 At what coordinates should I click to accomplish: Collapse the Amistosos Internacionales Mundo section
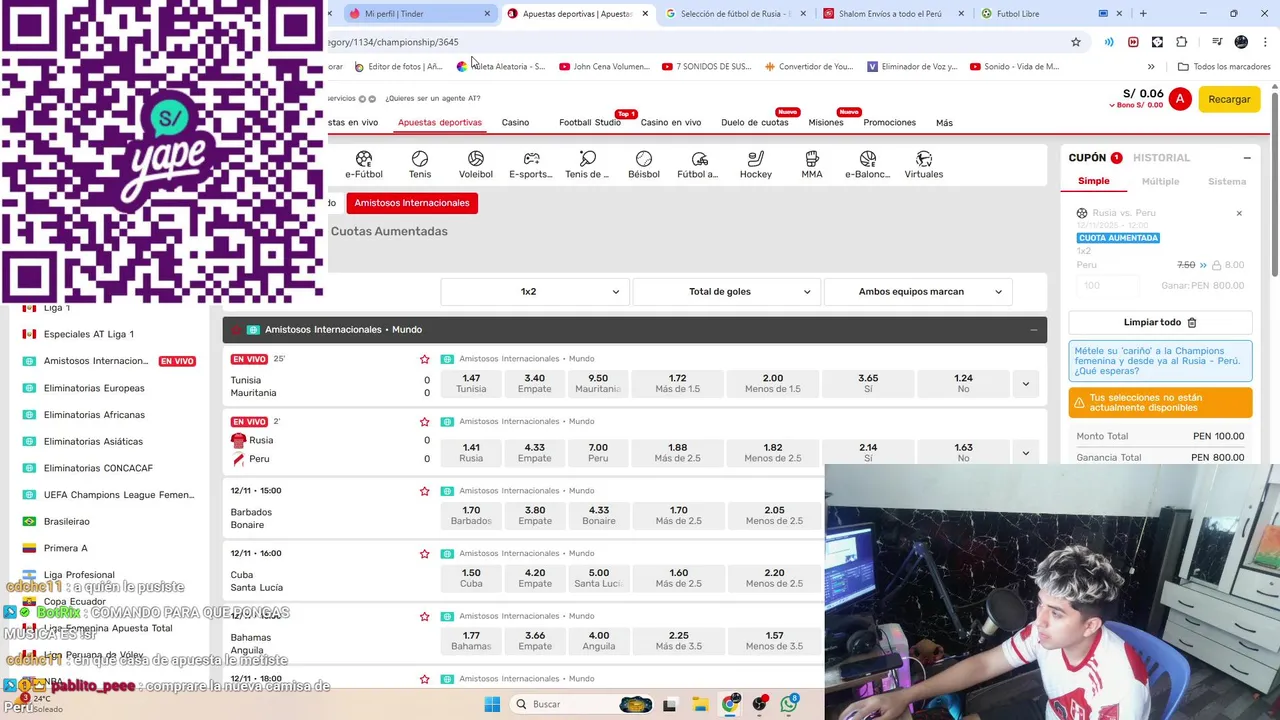pos(1033,330)
